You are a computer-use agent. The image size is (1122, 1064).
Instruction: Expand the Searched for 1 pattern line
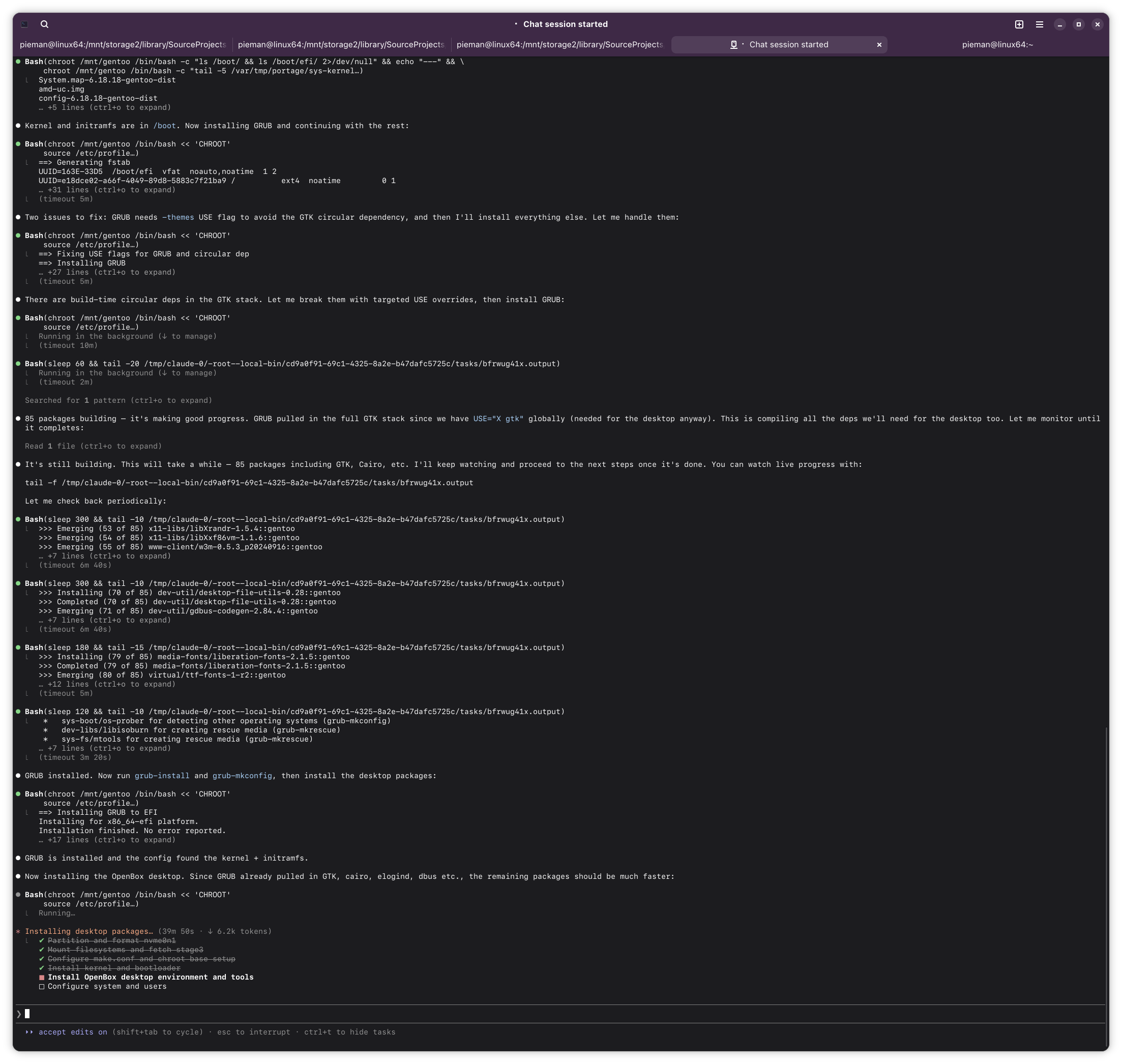(118, 400)
